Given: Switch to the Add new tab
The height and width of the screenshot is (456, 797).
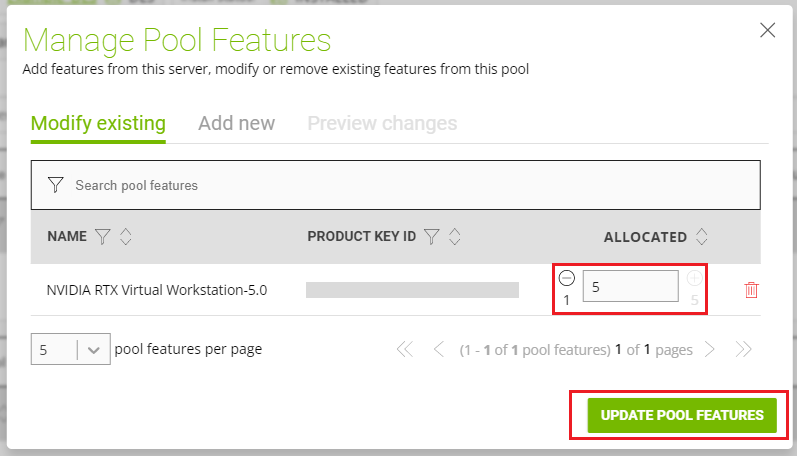Looking at the screenshot, I should (x=236, y=124).
